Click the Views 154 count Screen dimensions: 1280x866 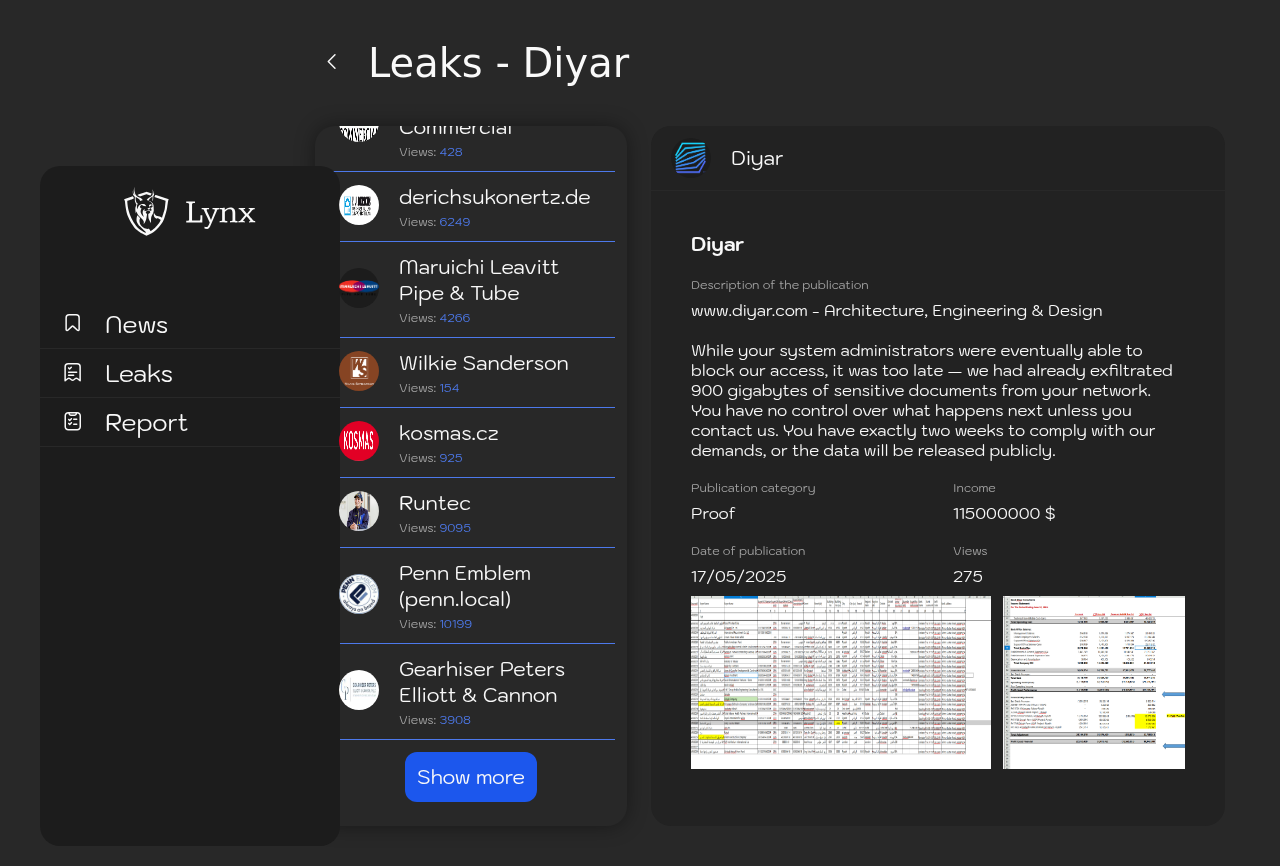coord(449,388)
